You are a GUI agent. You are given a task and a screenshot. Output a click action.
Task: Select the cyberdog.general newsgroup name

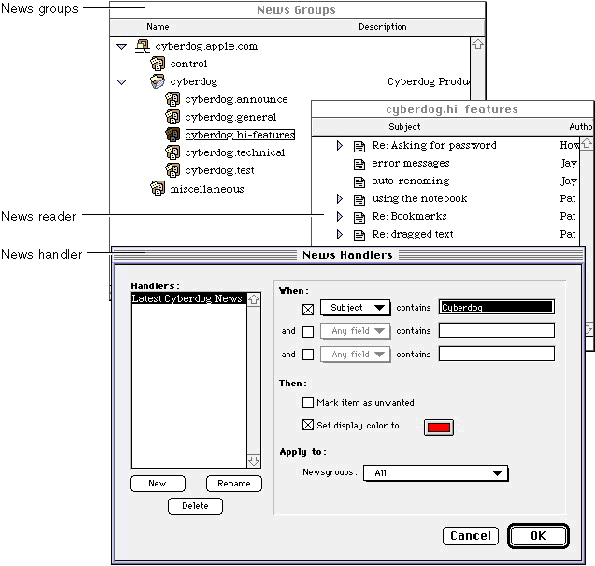pos(231,117)
